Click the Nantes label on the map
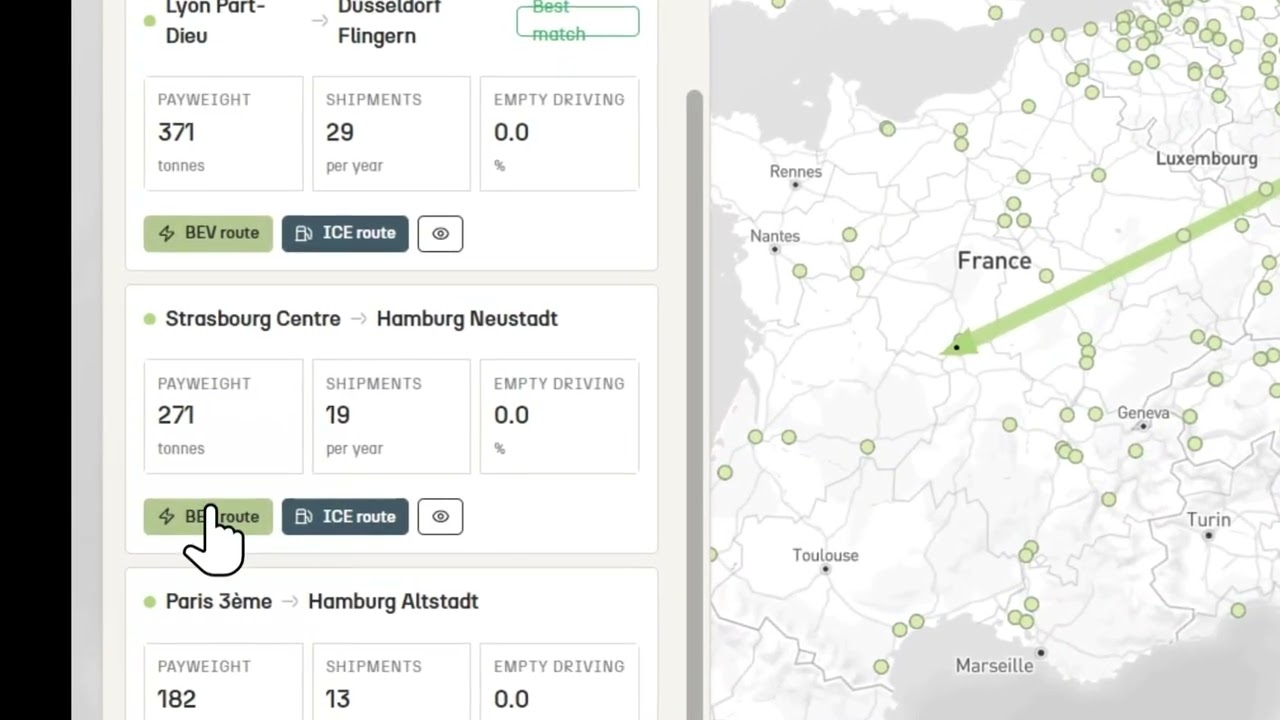The width and height of the screenshot is (1280, 720). point(775,237)
